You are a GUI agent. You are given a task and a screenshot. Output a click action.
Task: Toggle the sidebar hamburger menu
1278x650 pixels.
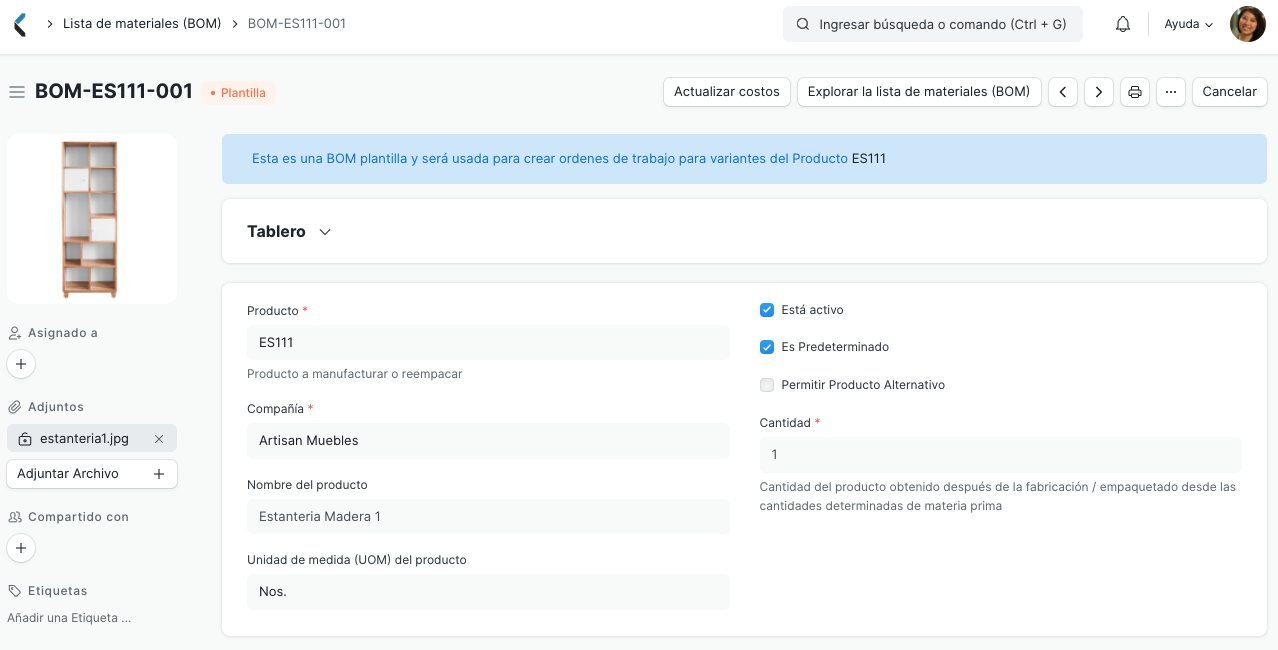pyautogui.click(x=16, y=92)
